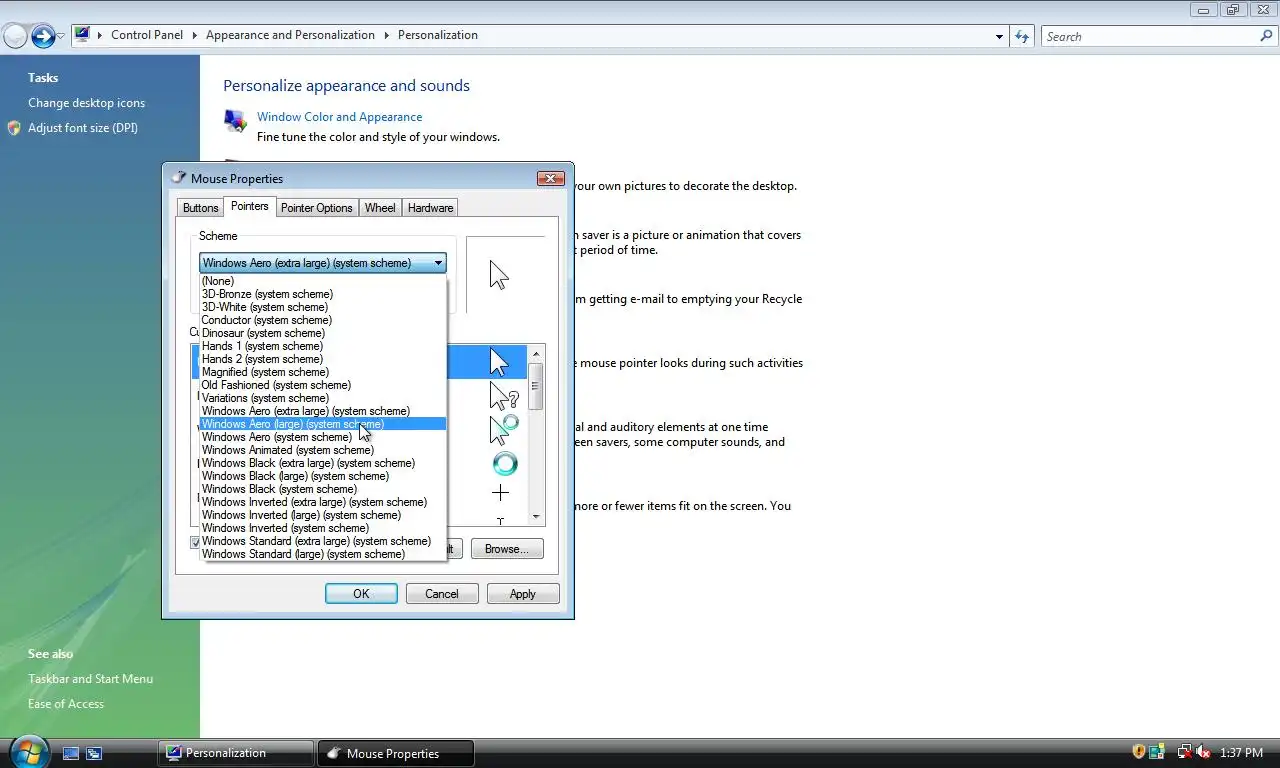The width and height of the screenshot is (1280, 768).
Task: Click the 1:37 PM clock
Action: (x=1241, y=753)
